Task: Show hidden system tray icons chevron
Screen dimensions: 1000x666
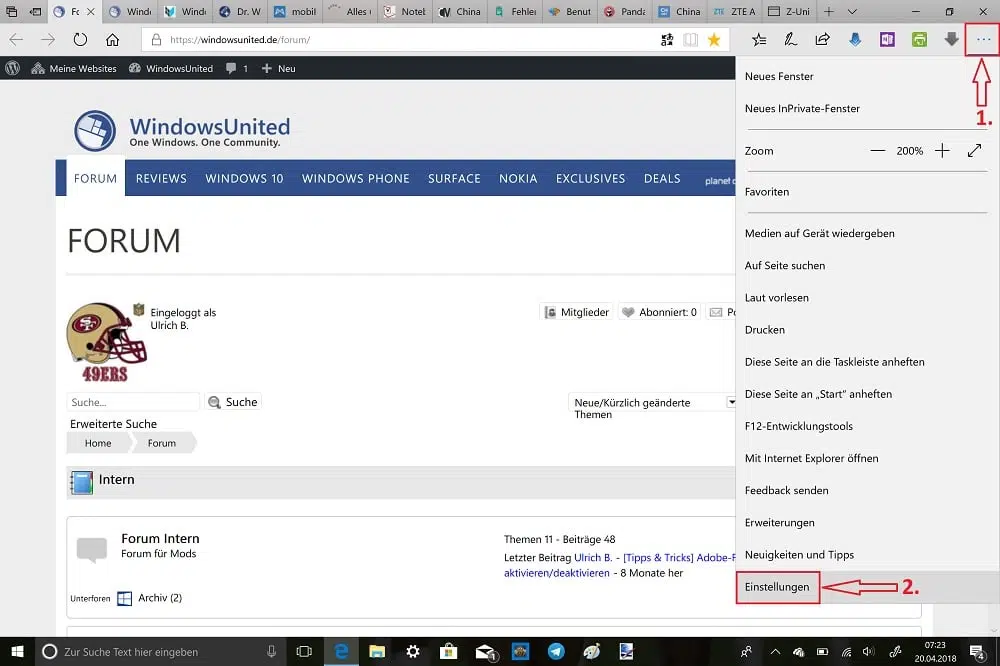Action: pyautogui.click(x=775, y=651)
